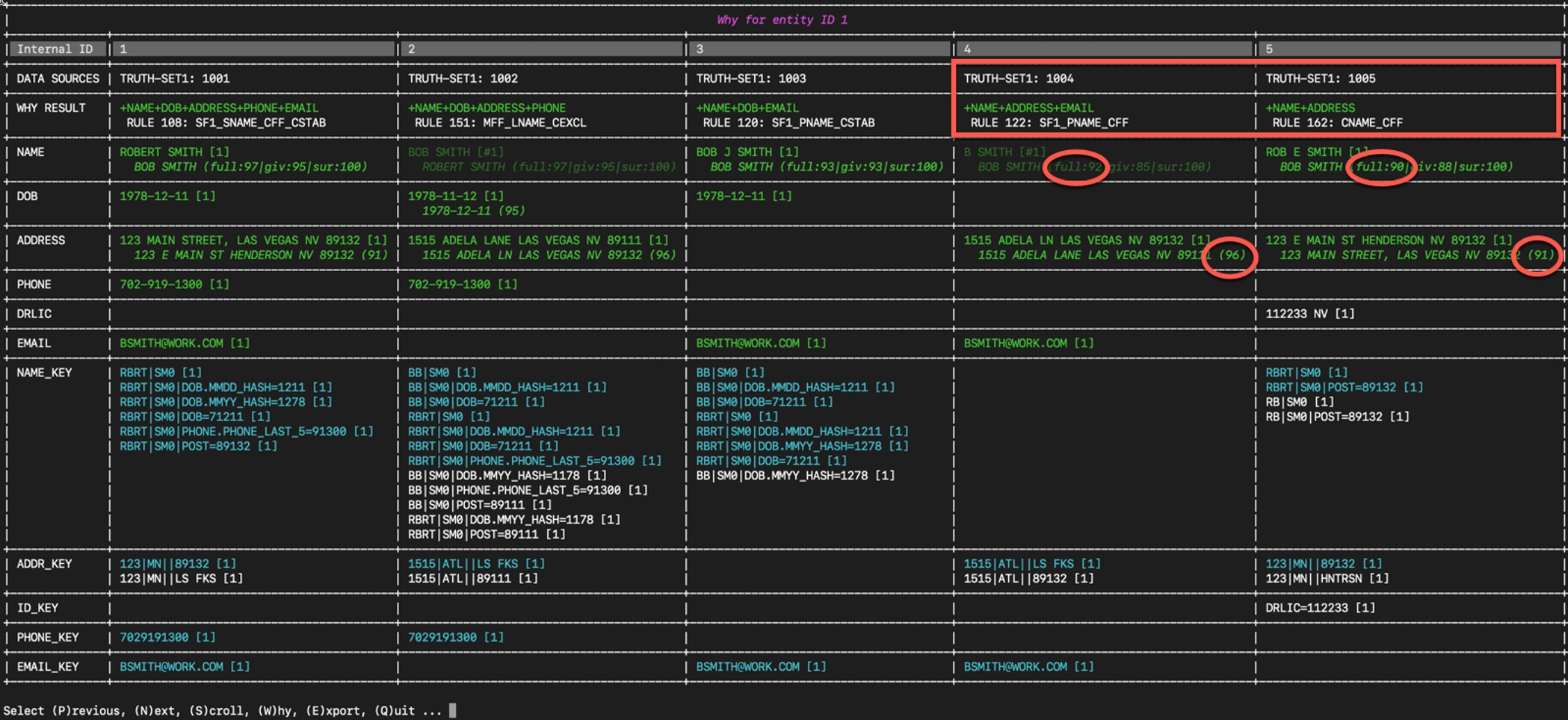Click the circled full:90 name score
Screen dimensions: 1568x720
(1380, 167)
